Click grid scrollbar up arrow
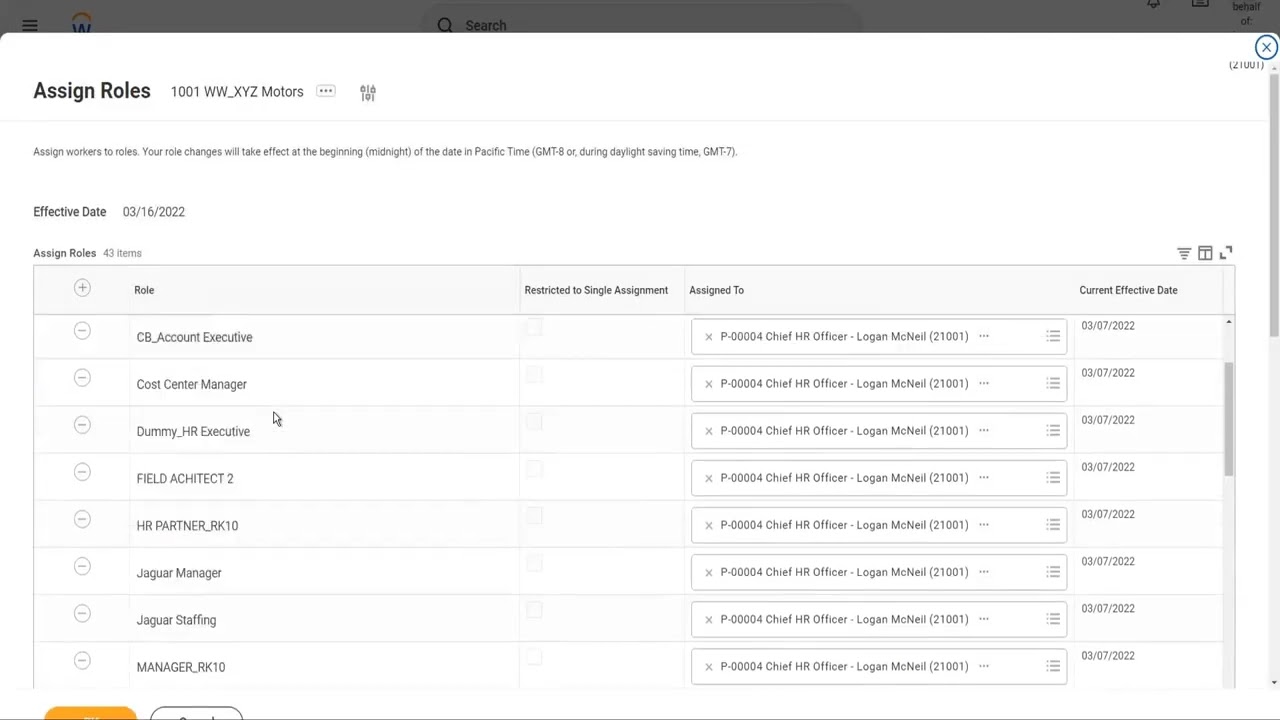 click(x=1228, y=322)
